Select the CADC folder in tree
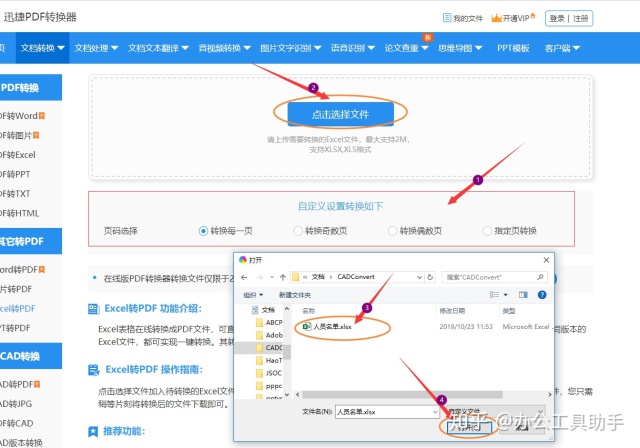The width and height of the screenshot is (640, 448). (x=269, y=348)
